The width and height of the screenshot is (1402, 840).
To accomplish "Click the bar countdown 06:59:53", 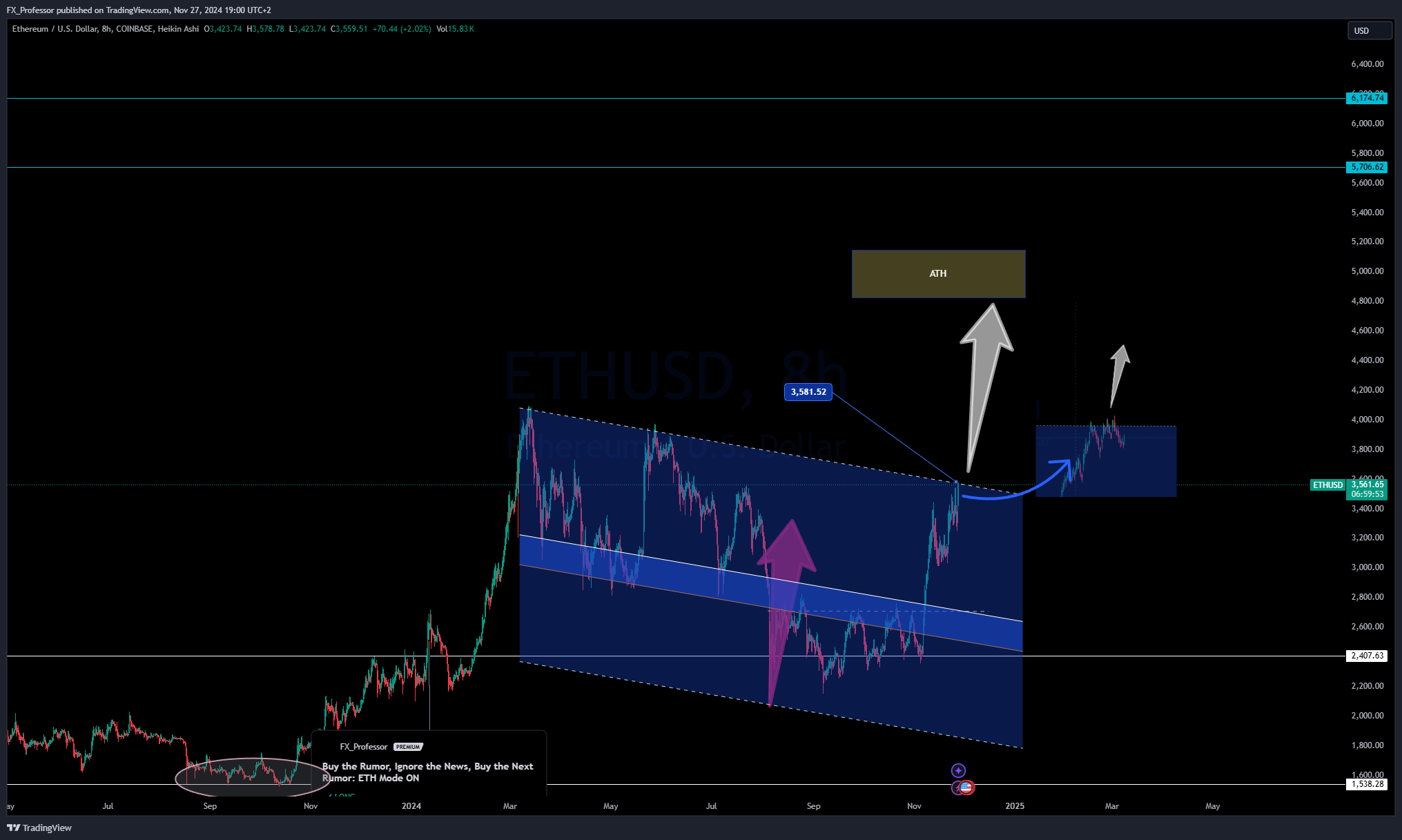I will point(1367,494).
